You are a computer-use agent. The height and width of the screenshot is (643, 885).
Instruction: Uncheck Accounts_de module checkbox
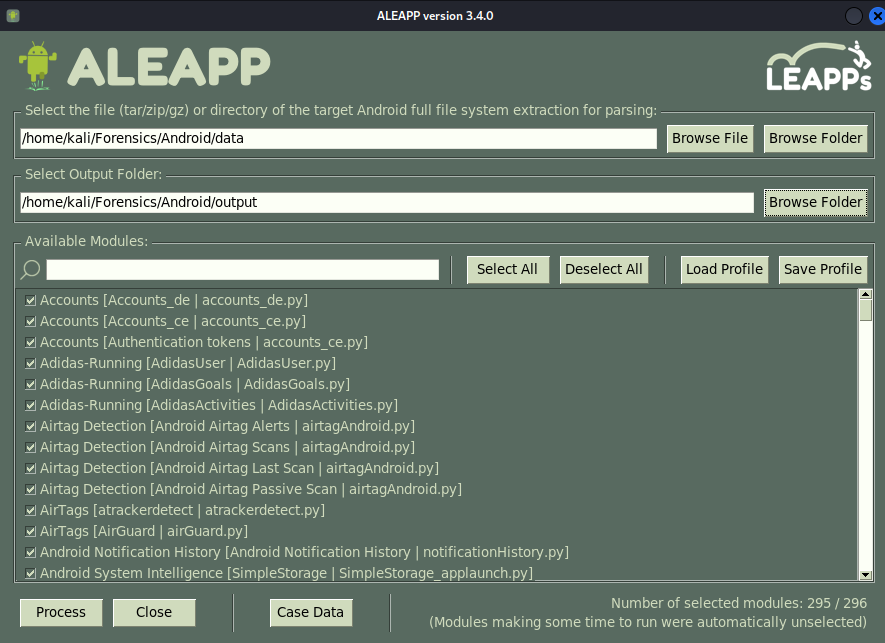[x=30, y=300]
